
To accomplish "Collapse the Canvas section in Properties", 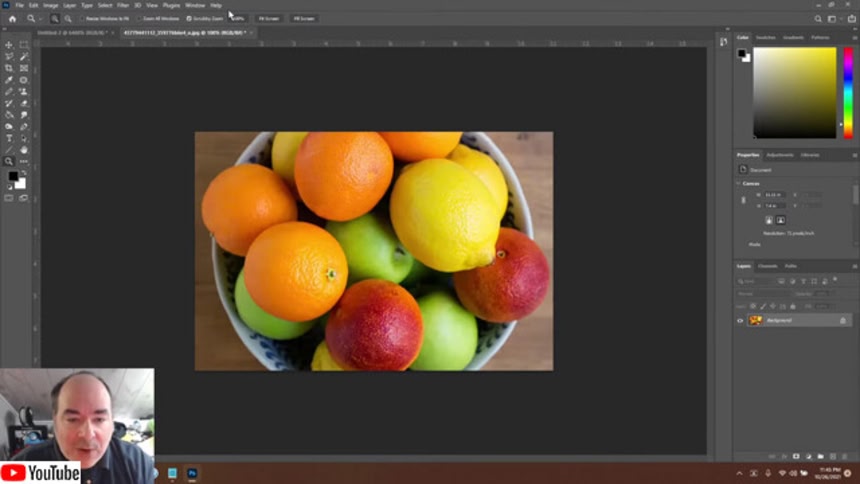I will coord(739,183).
